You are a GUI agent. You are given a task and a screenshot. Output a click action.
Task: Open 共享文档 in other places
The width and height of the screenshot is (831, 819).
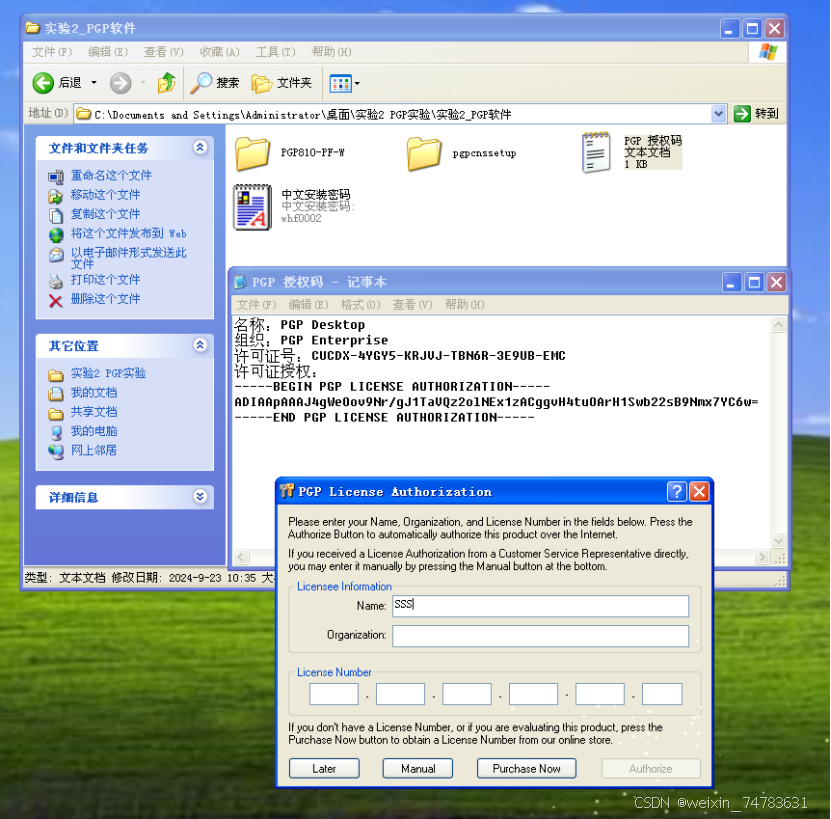[x=94, y=412]
